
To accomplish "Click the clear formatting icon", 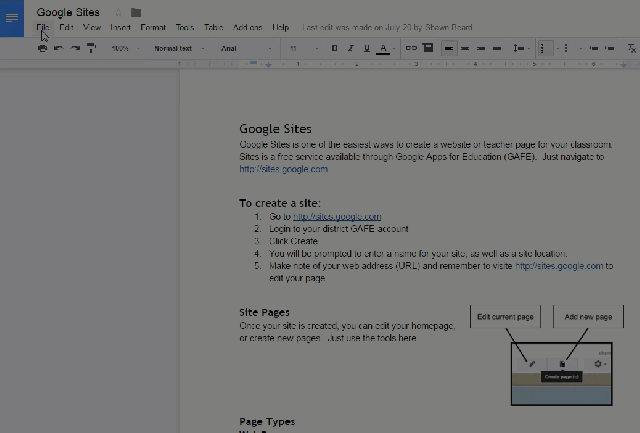I will (631, 48).
